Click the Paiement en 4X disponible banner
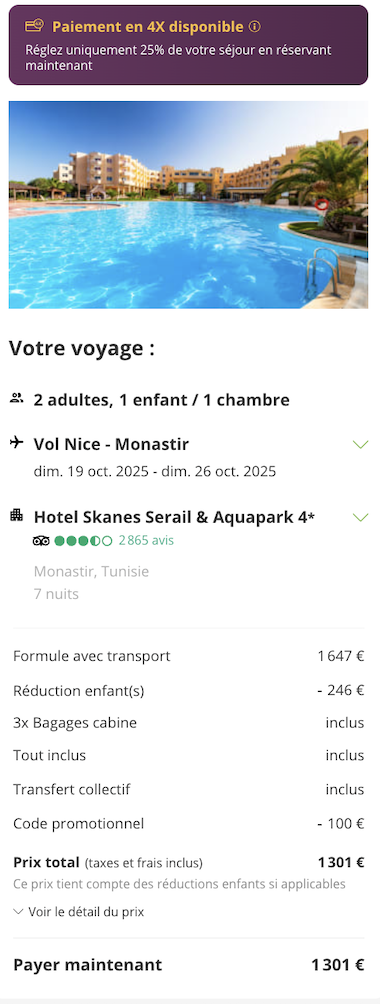 pyautogui.click(x=188, y=45)
